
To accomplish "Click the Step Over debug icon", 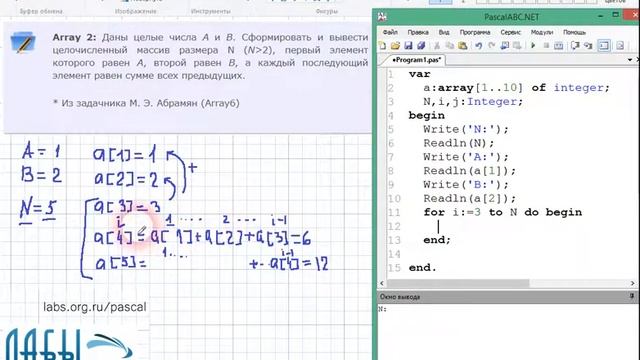I will pos(575,46).
